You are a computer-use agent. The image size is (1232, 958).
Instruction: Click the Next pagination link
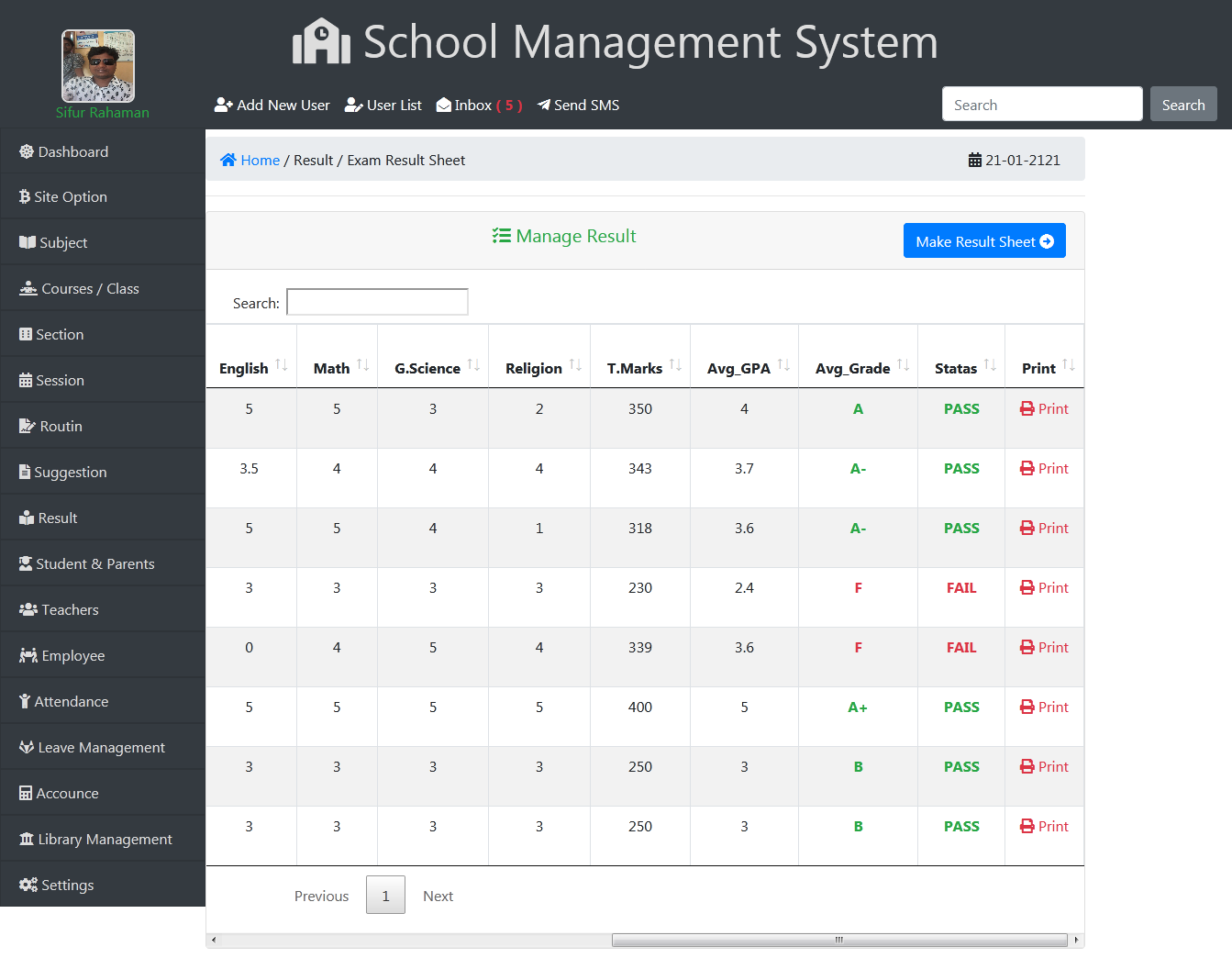[438, 896]
